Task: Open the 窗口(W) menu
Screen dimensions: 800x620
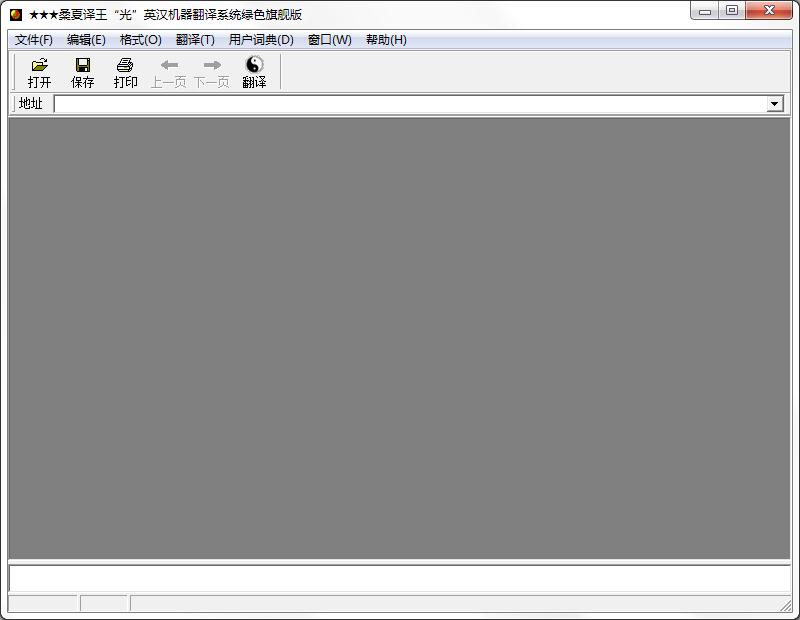Action: tap(330, 40)
